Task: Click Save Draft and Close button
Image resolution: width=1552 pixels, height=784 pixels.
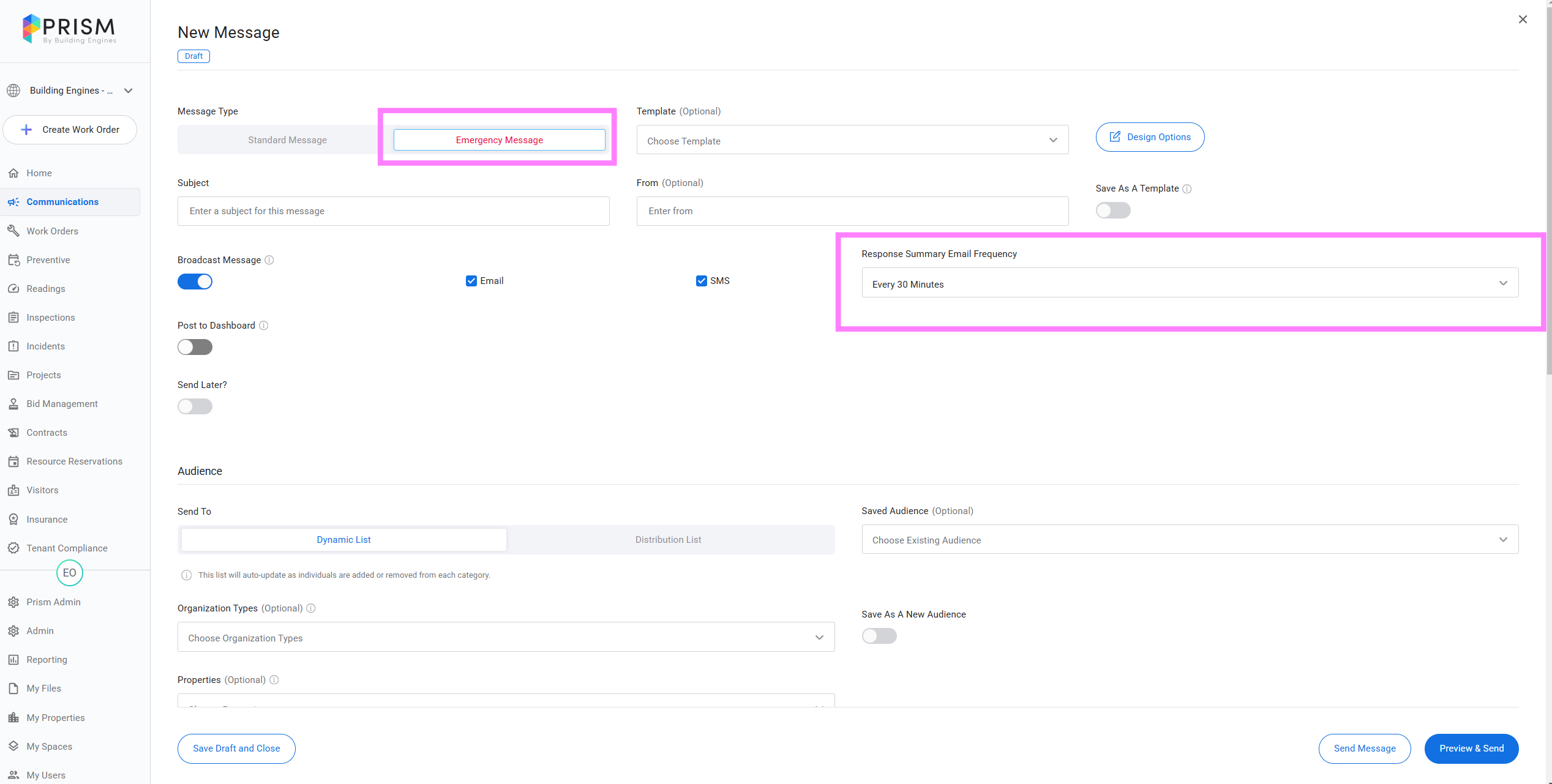Action: tap(236, 749)
